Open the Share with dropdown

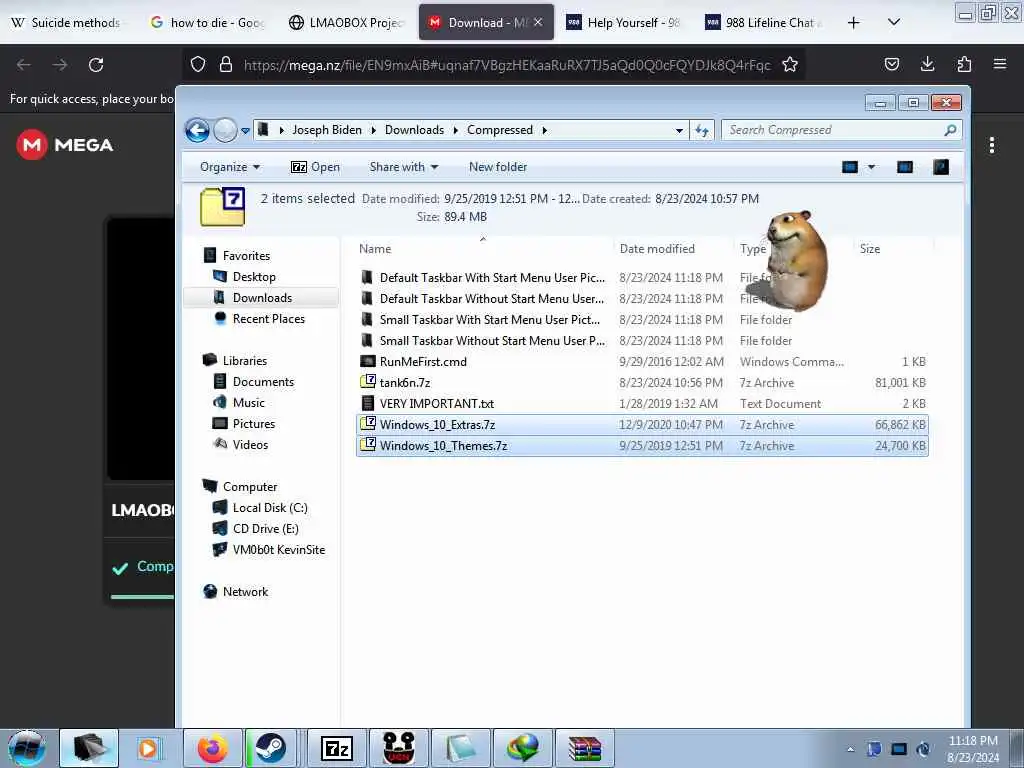click(404, 167)
